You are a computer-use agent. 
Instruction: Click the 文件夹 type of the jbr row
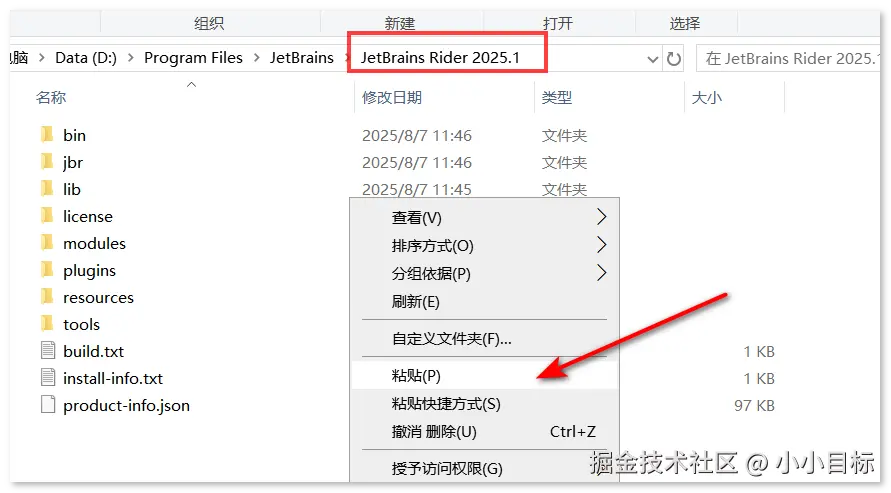click(564, 162)
